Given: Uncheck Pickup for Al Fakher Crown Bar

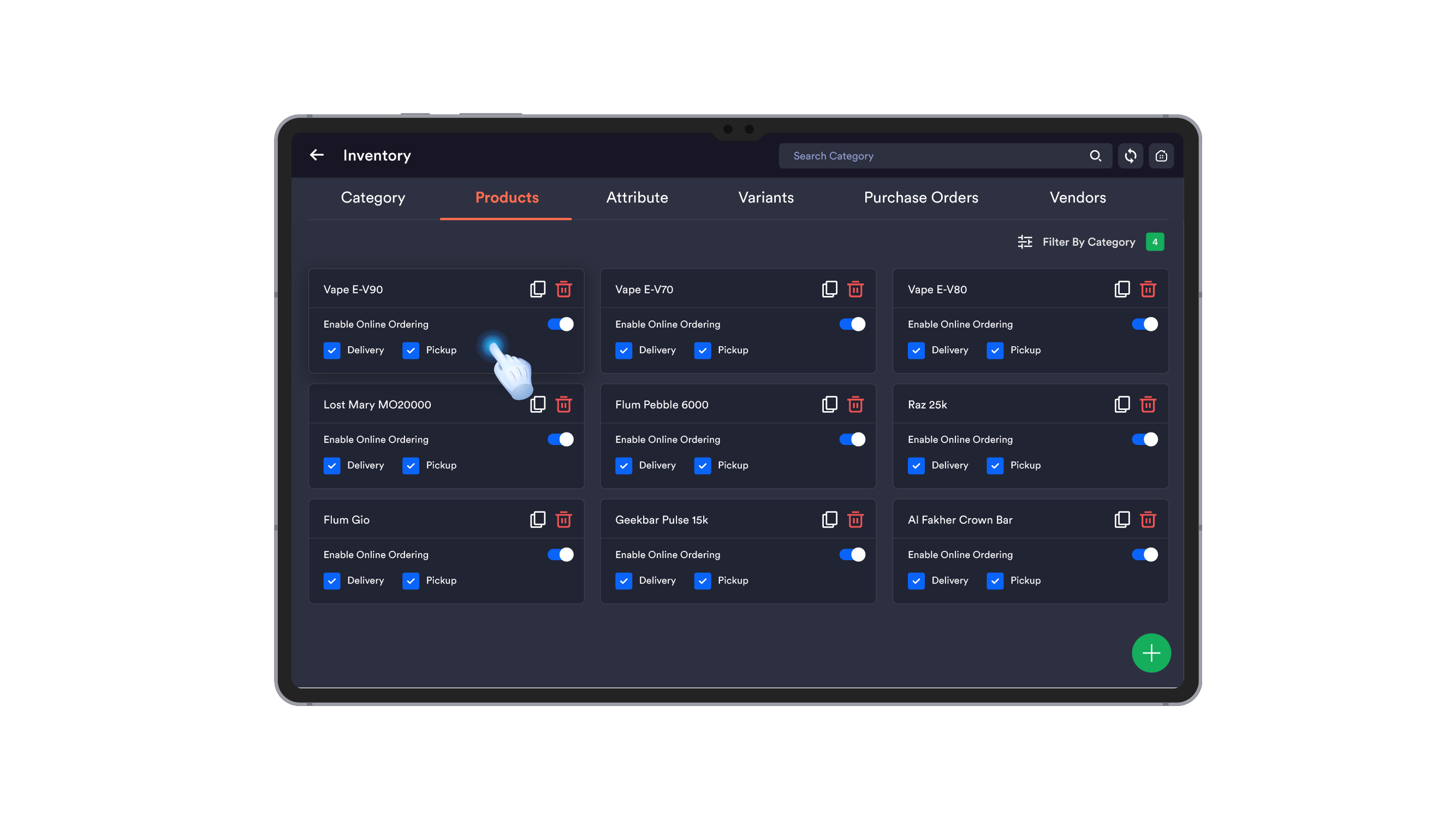Looking at the screenshot, I should tap(995, 580).
